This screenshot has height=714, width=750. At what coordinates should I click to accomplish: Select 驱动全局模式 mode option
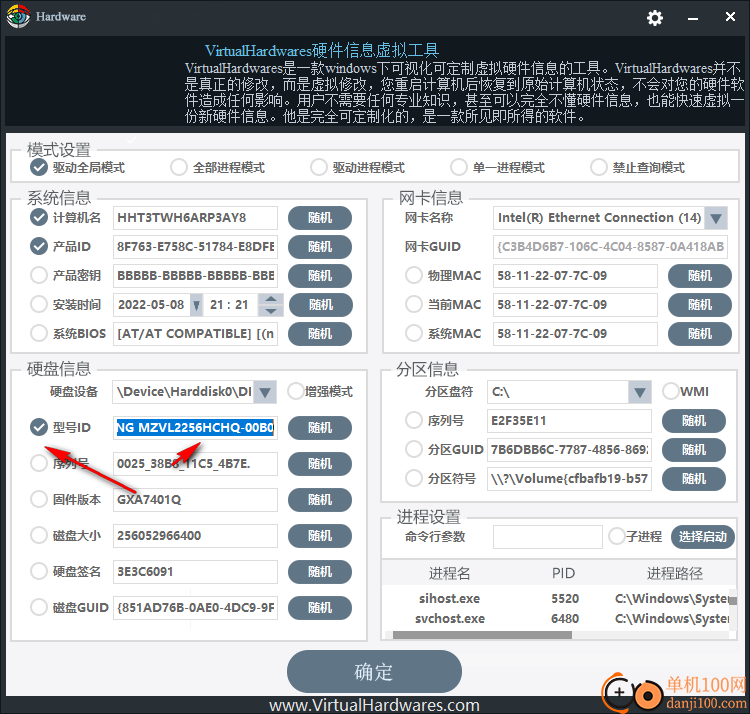click(x=39, y=167)
